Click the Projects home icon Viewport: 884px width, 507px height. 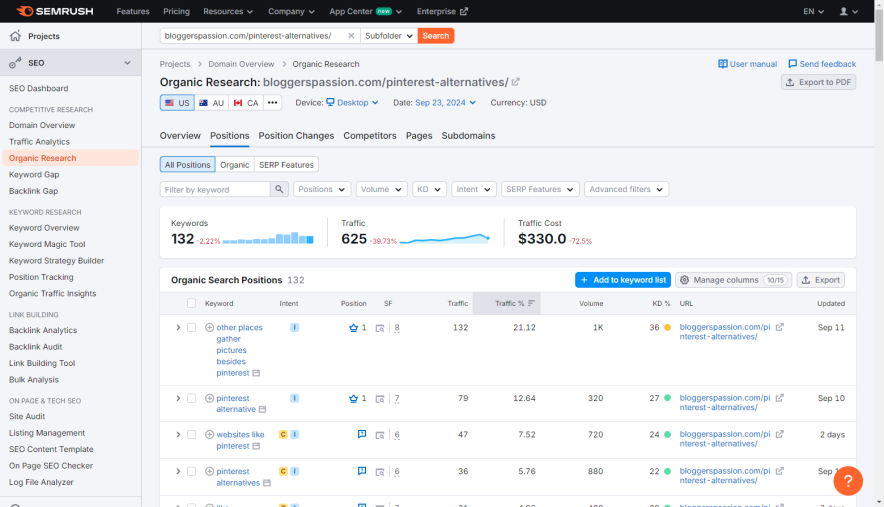tap(15, 36)
